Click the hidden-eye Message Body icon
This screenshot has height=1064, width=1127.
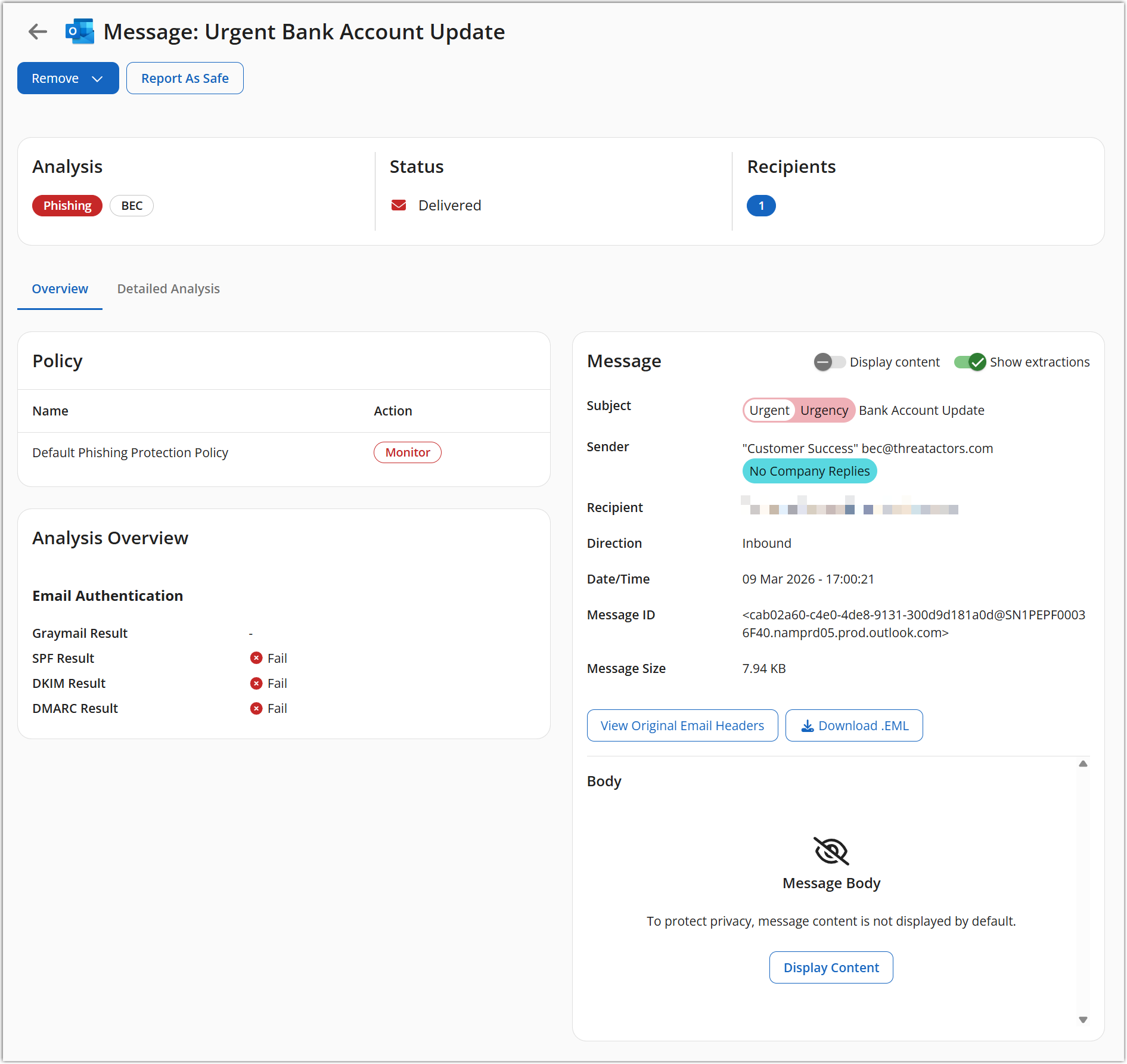[831, 851]
